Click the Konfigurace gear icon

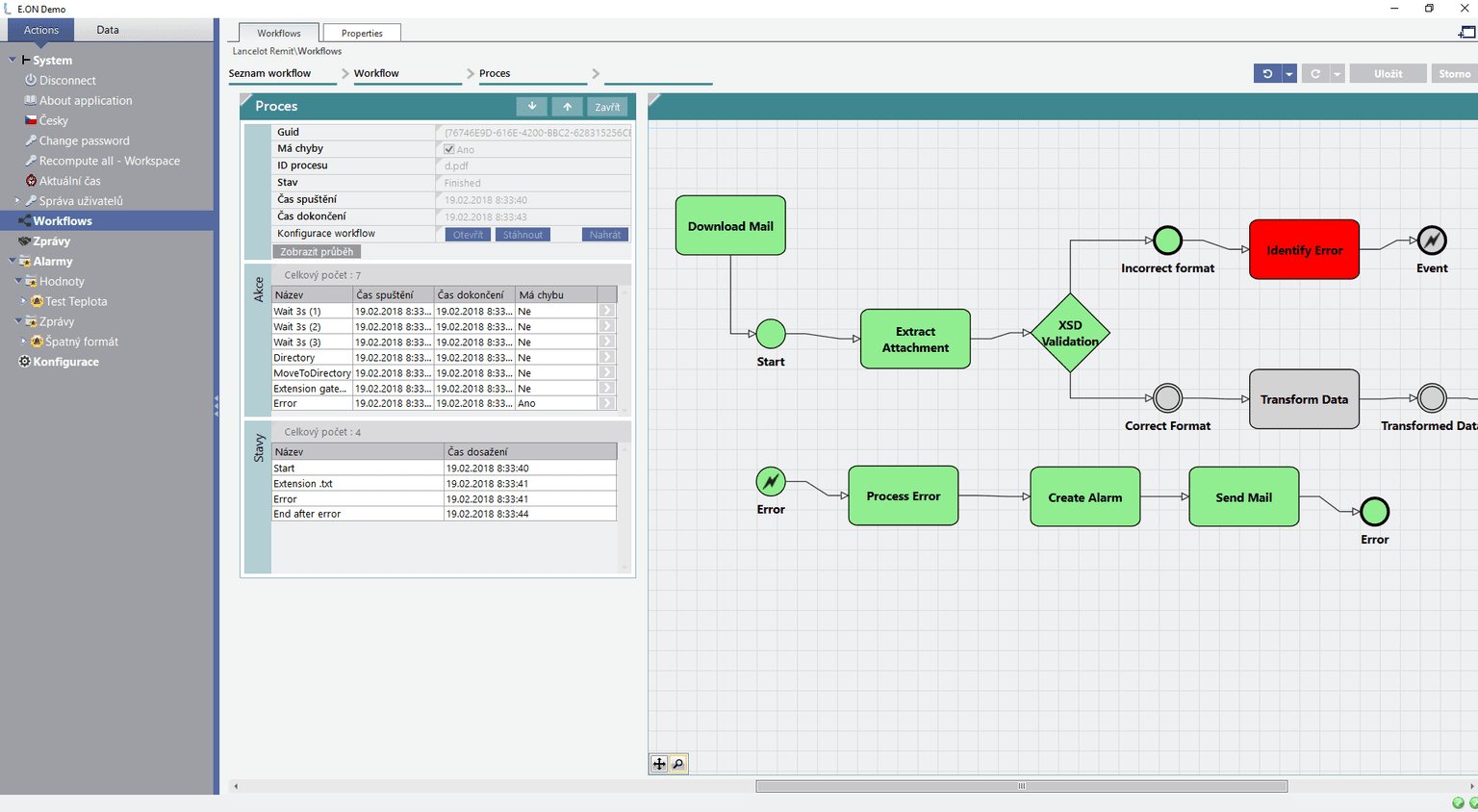pyautogui.click(x=25, y=362)
